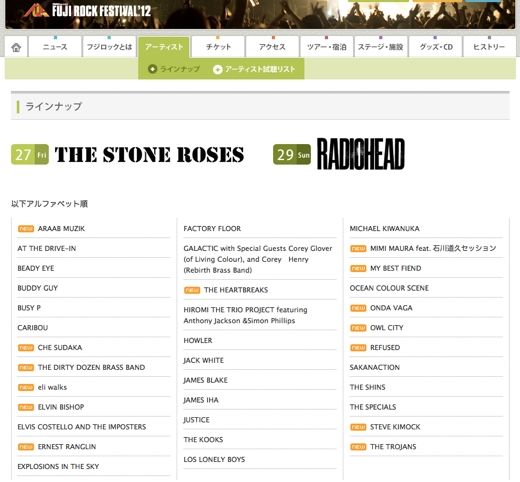The width and height of the screenshot is (520, 482).
Task: Open the ツアー・宿泊 tab
Action: (327, 47)
